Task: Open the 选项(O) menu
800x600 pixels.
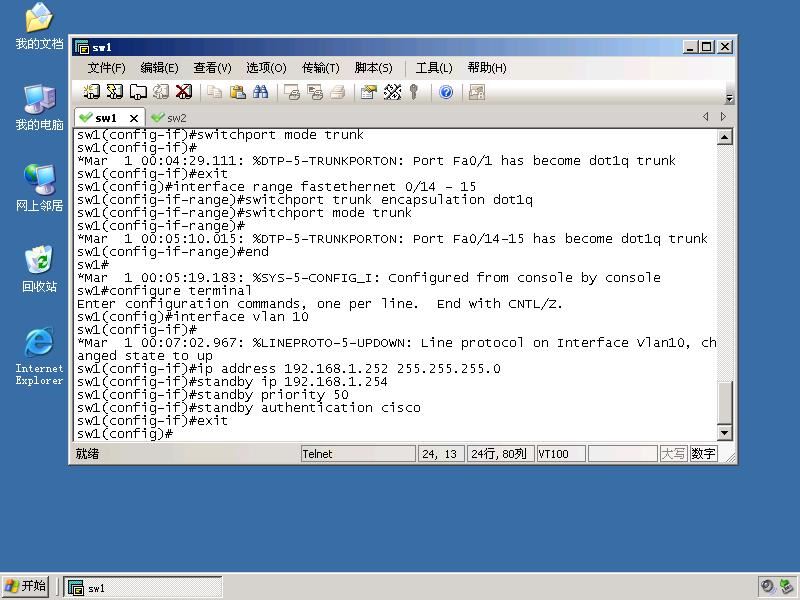Action: (266, 68)
